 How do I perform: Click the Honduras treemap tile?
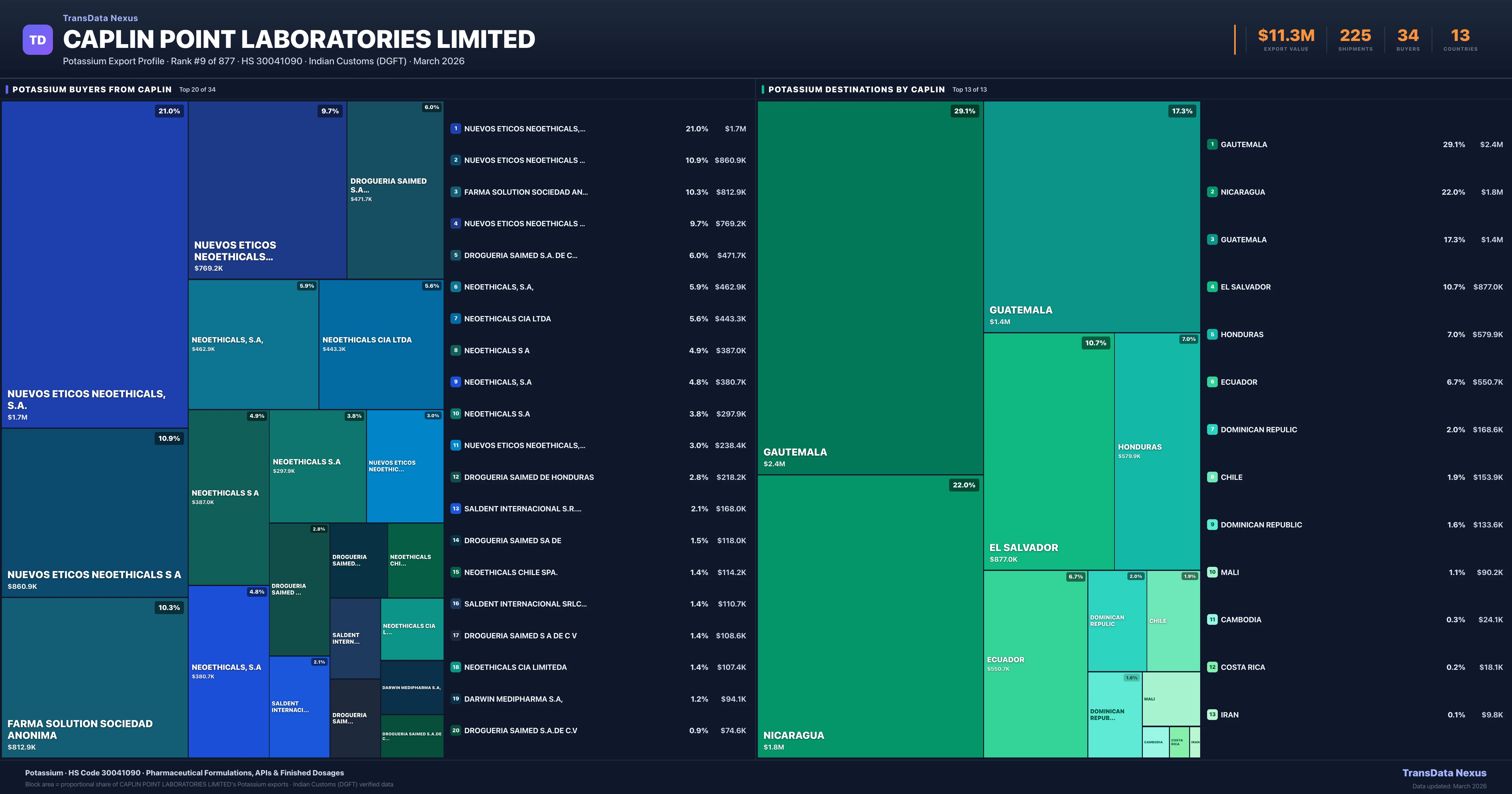[x=1157, y=451]
